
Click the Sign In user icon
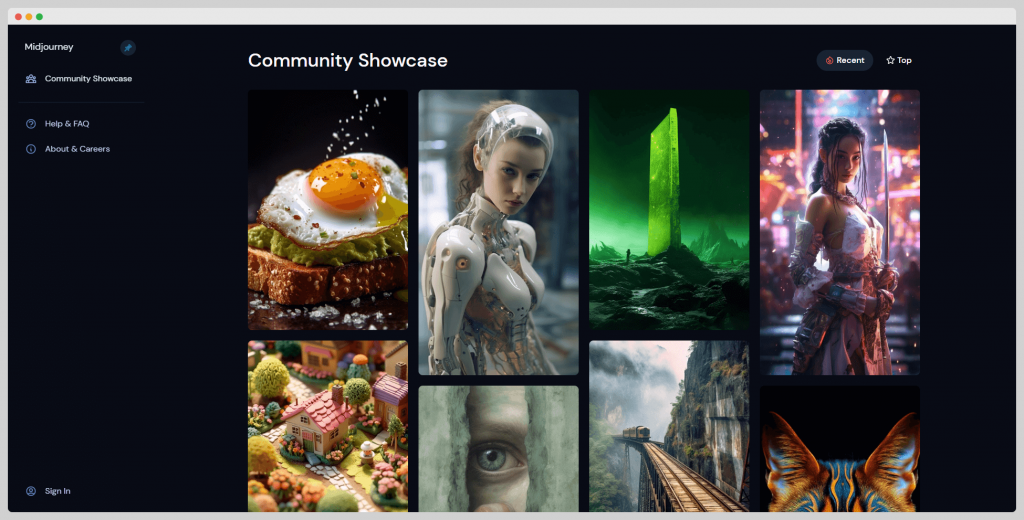click(31, 491)
